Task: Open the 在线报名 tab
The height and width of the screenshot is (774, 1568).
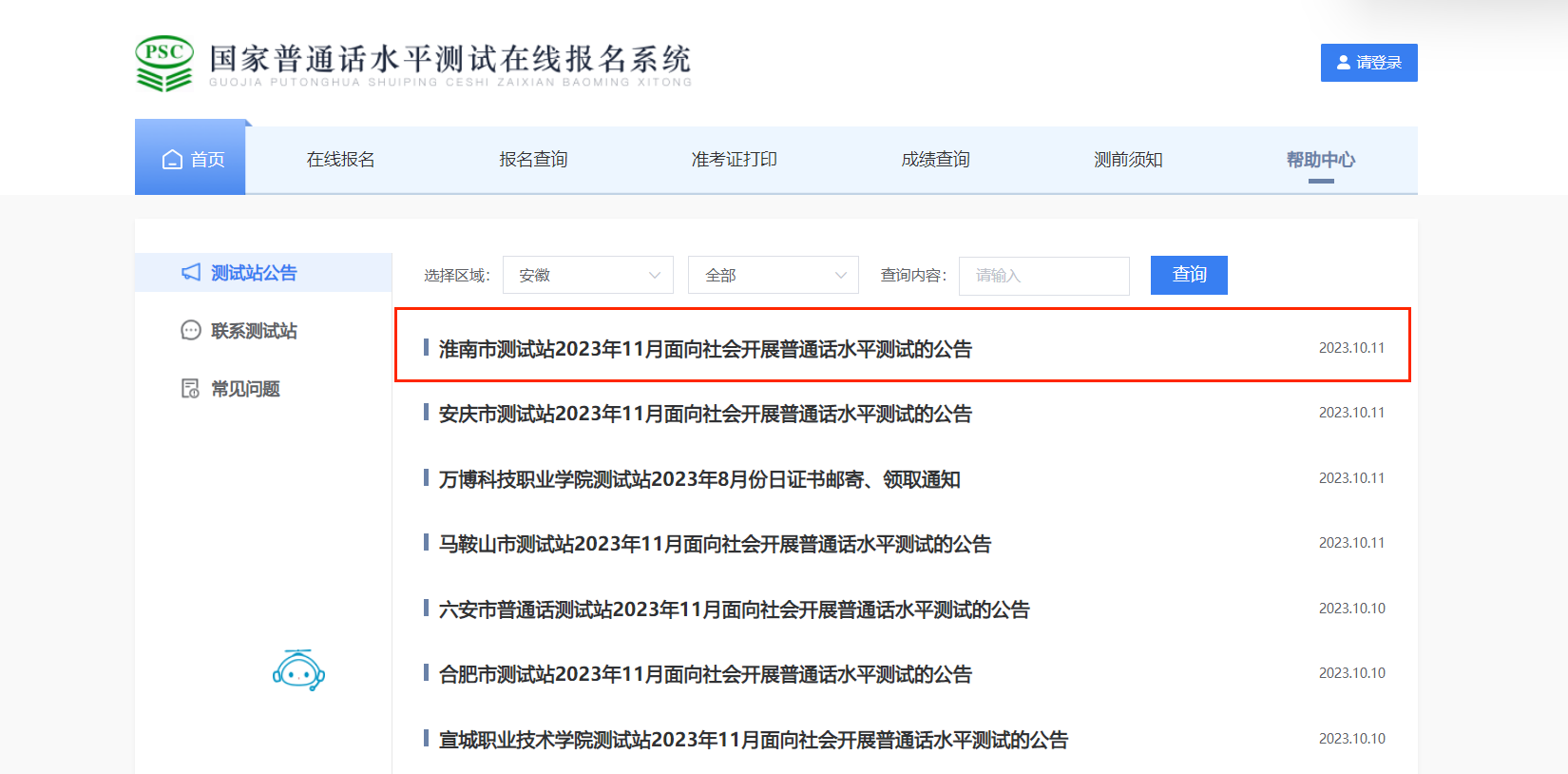Action: [340, 160]
